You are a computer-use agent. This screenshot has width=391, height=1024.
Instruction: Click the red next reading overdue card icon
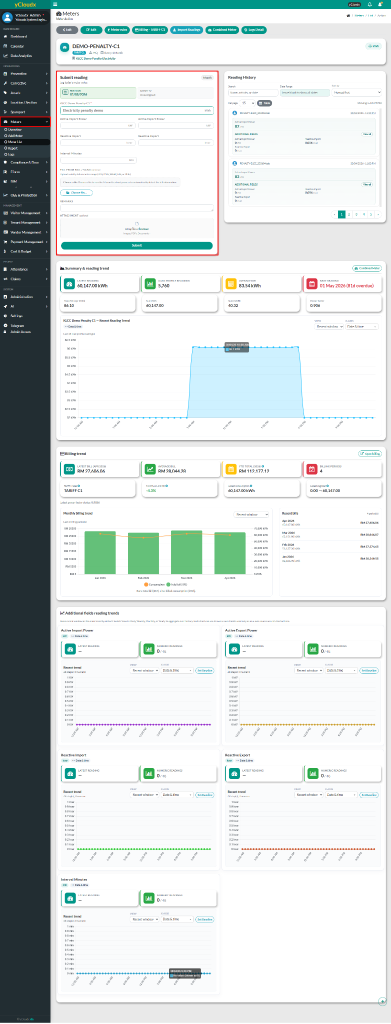(312, 283)
